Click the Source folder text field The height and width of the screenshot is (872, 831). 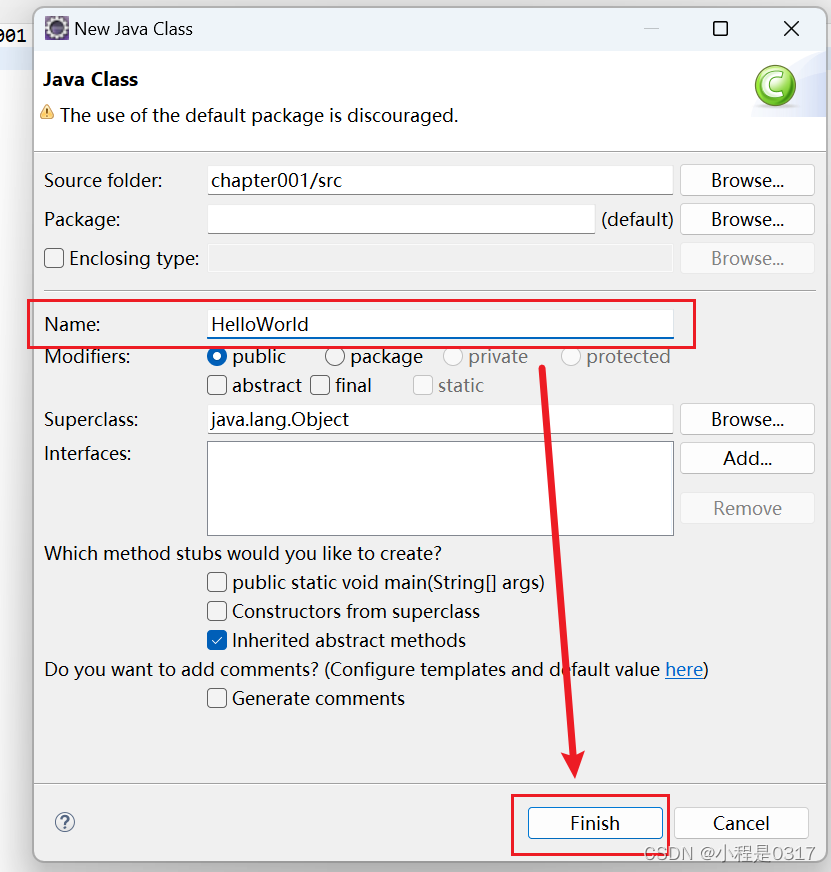pyautogui.click(x=440, y=180)
